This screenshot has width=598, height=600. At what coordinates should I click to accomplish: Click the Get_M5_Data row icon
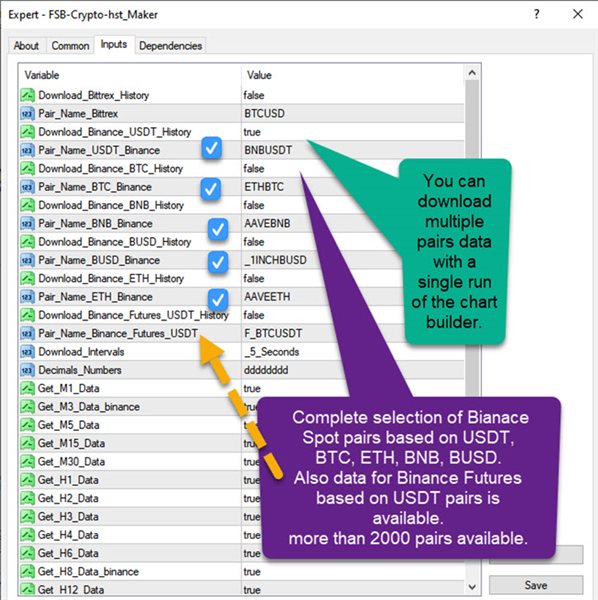(28, 425)
